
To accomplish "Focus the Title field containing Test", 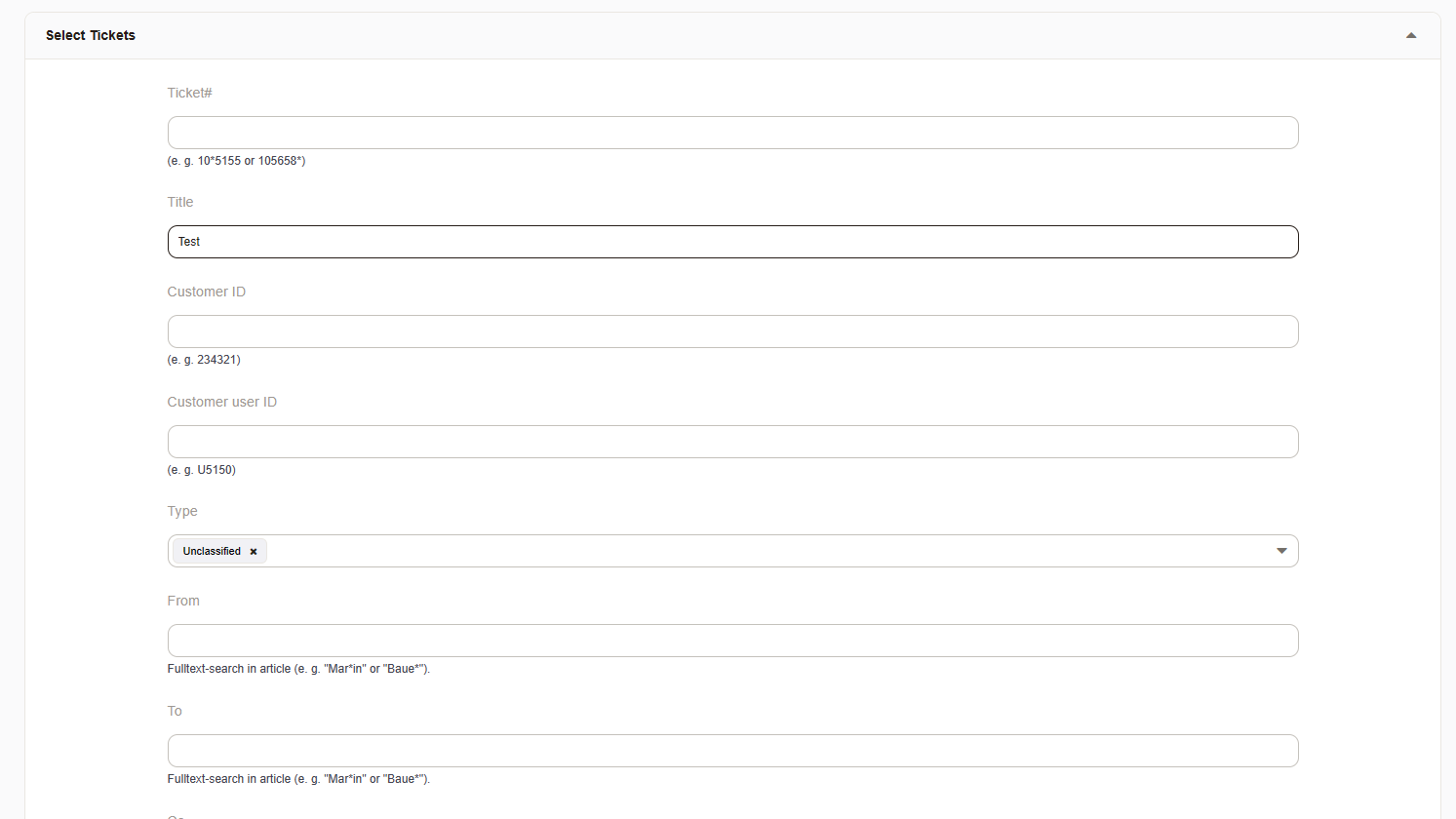I will coord(732,242).
